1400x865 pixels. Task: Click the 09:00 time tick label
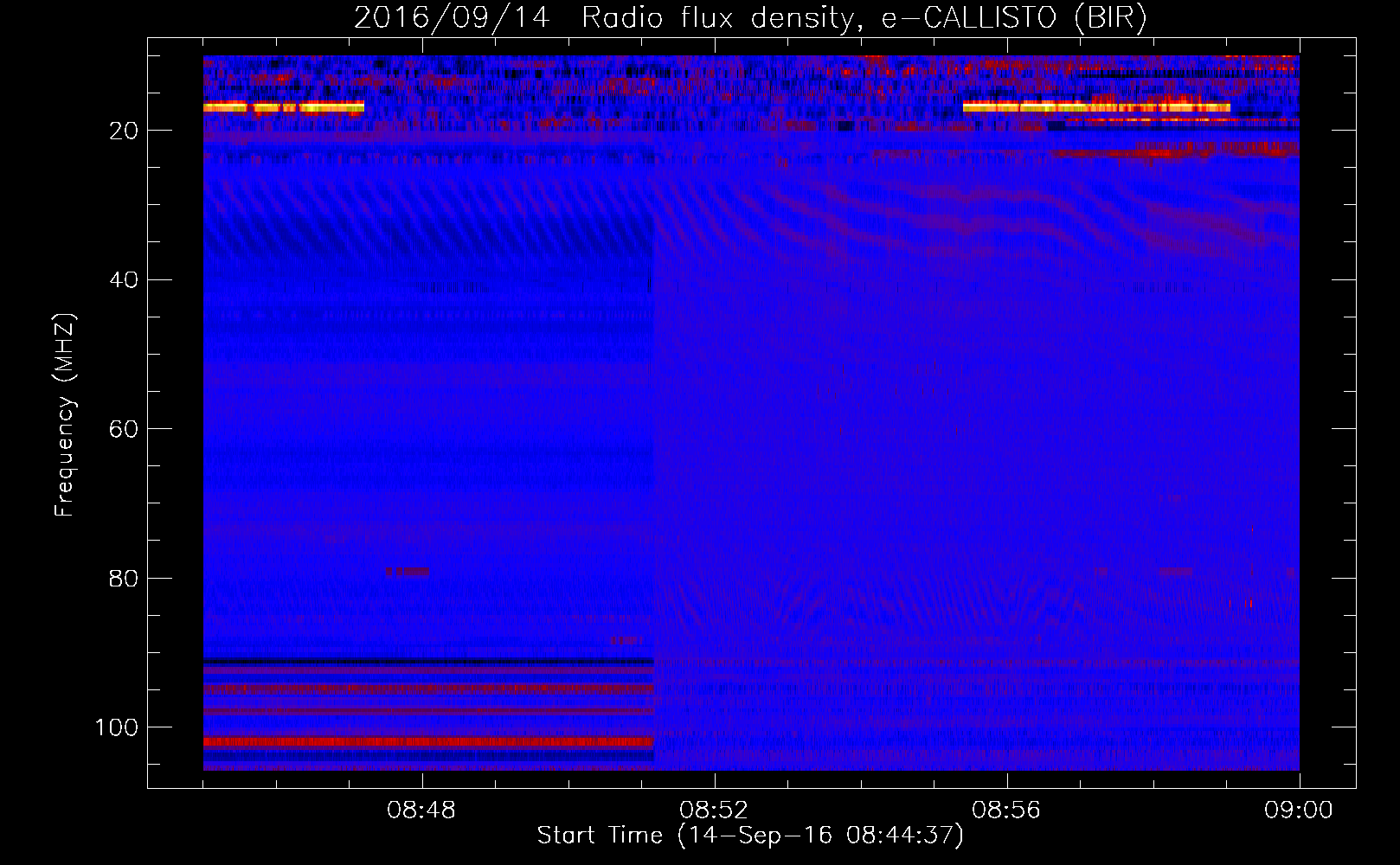(x=1299, y=811)
